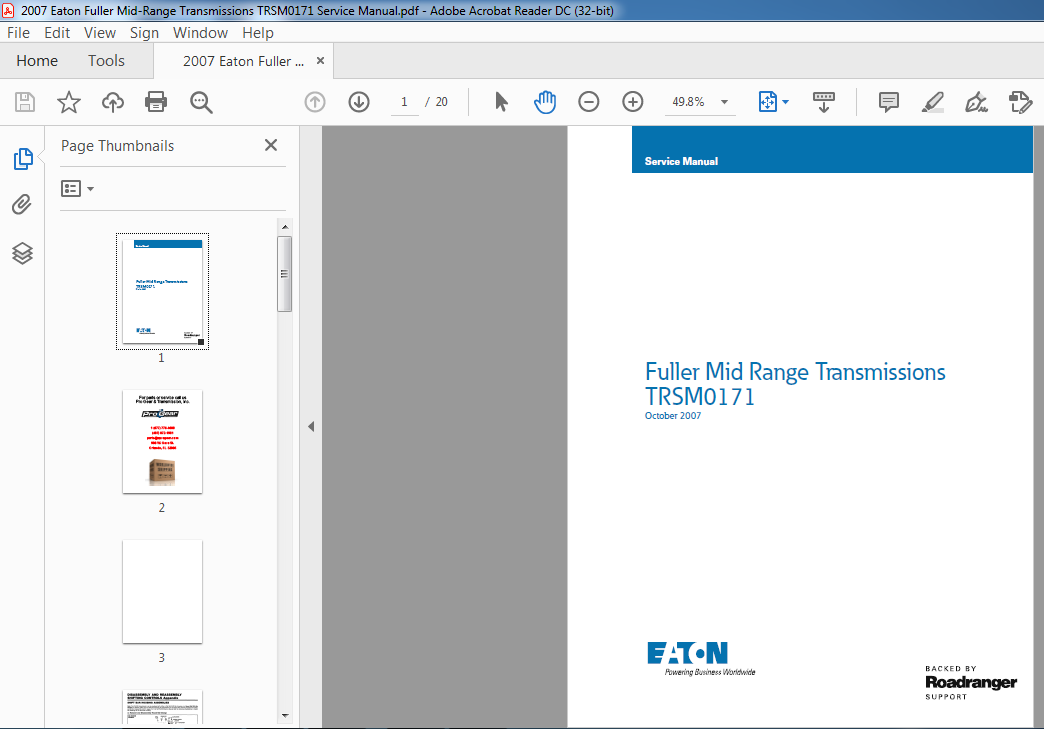Zoom out with the minus icon

click(x=589, y=102)
